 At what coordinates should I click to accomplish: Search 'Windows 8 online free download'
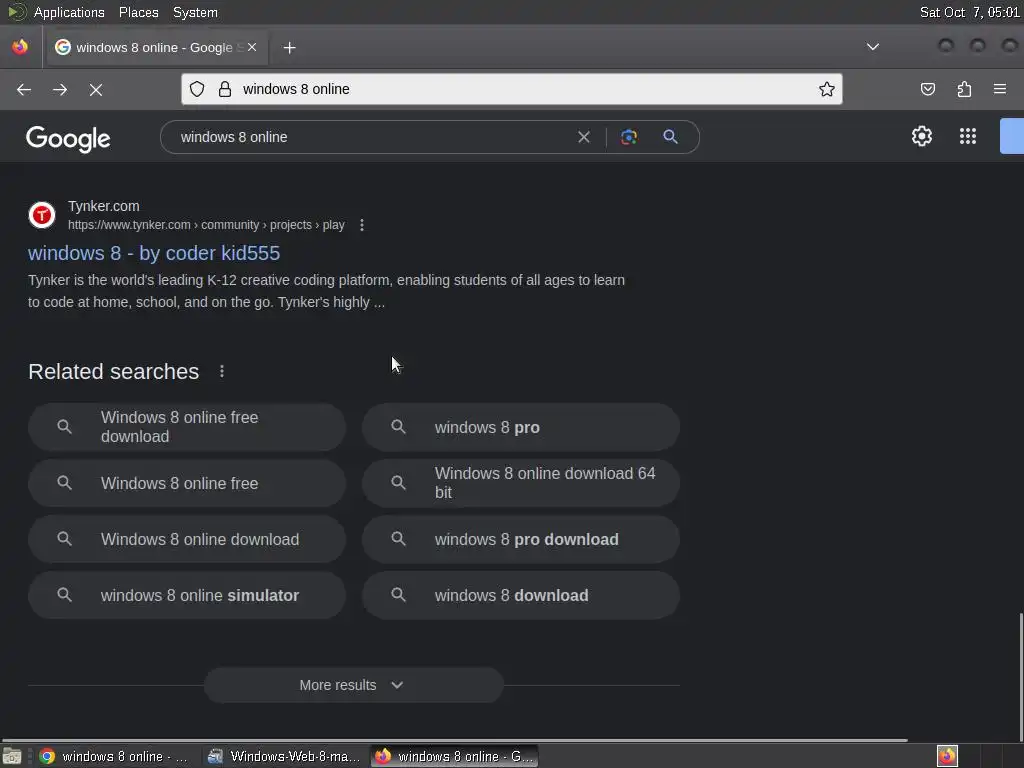(x=187, y=427)
